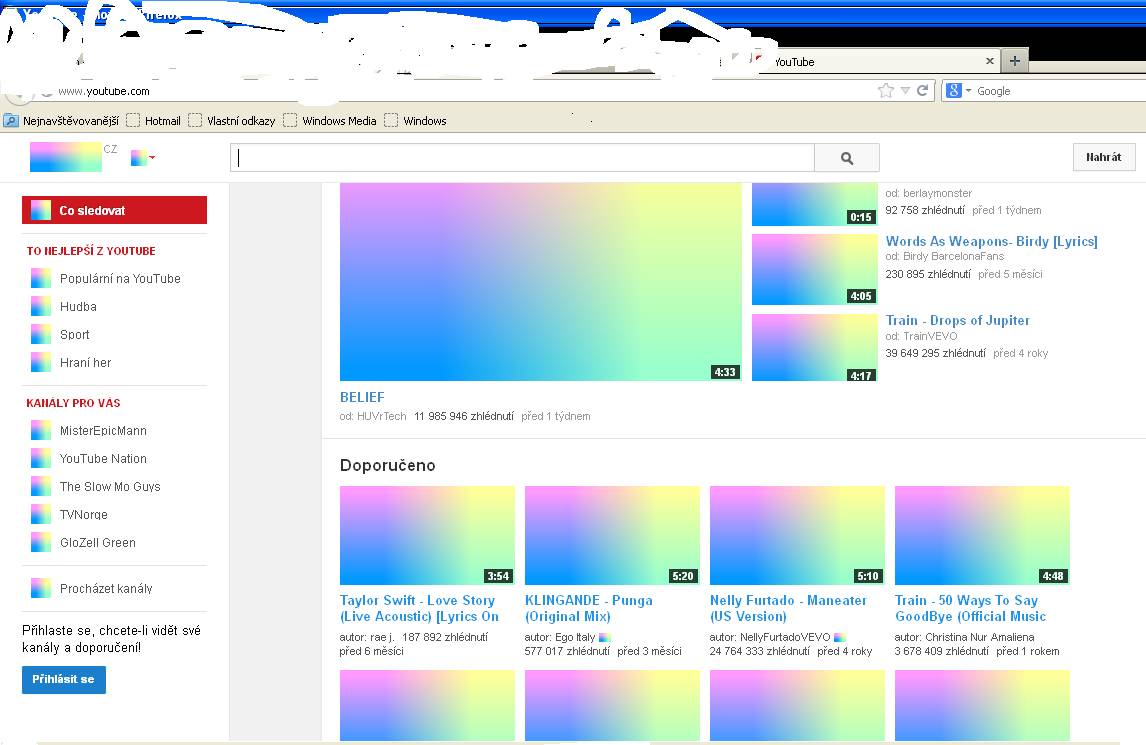Bookmark page with the star icon
The height and width of the screenshot is (745, 1146).
(886, 91)
